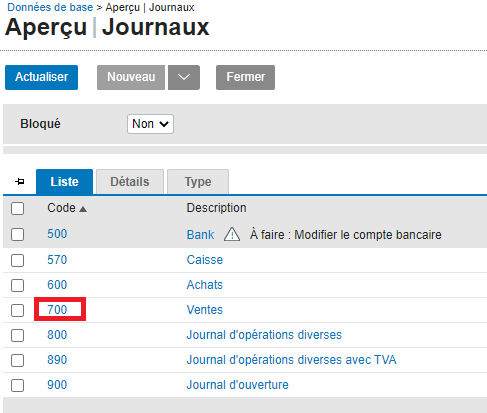
Task: Check the box for journal 500
Action: [x=17, y=234]
